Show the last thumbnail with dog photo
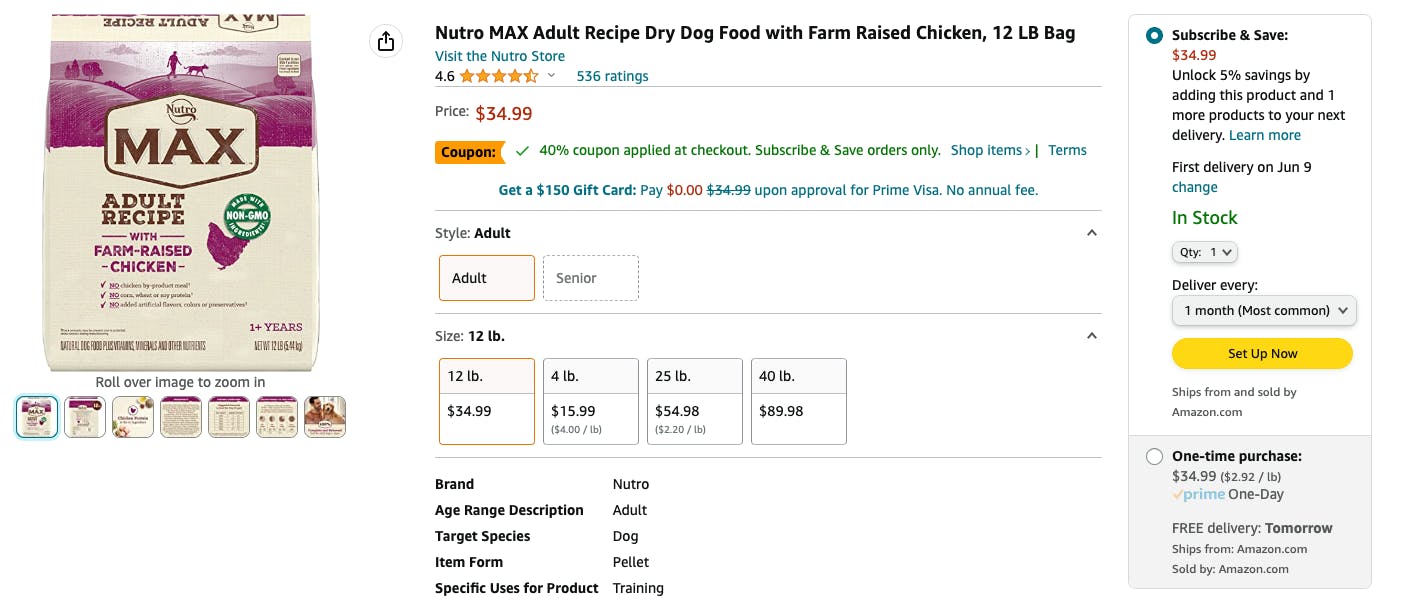This screenshot has width=1425, height=606. [x=325, y=417]
